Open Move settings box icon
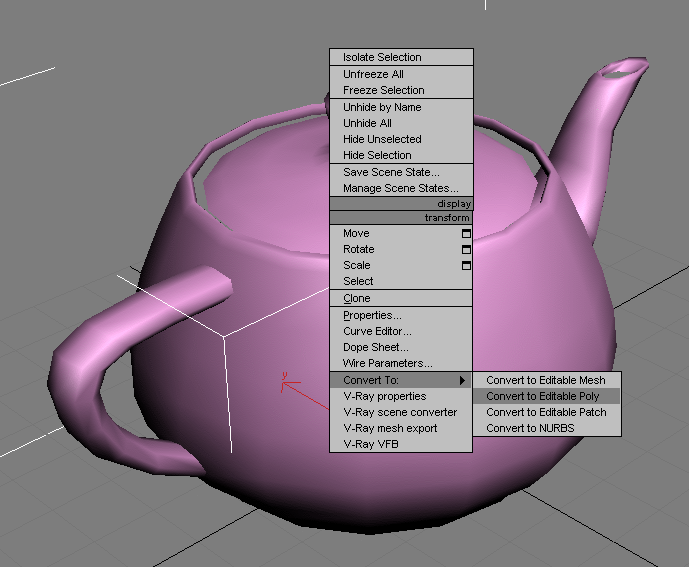This screenshot has height=567, width=689. click(x=466, y=234)
